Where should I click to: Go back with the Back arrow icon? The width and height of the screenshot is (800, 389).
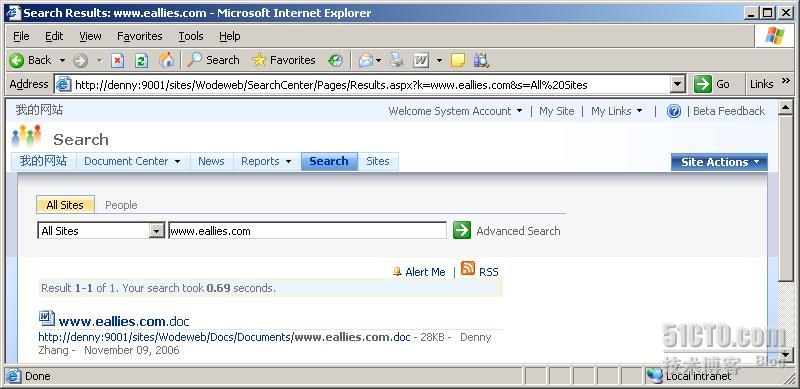(16, 61)
